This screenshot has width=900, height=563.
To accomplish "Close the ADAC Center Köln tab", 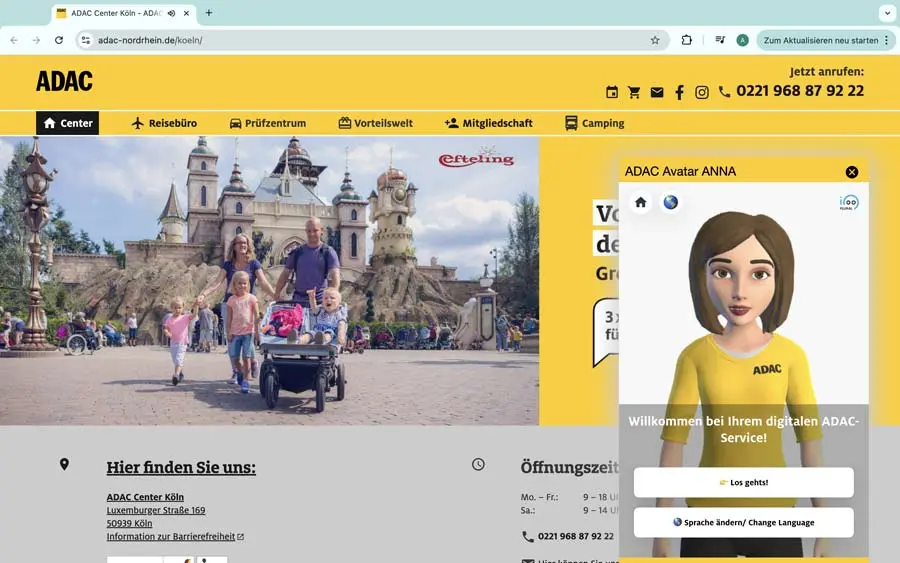I will tap(187, 13).
